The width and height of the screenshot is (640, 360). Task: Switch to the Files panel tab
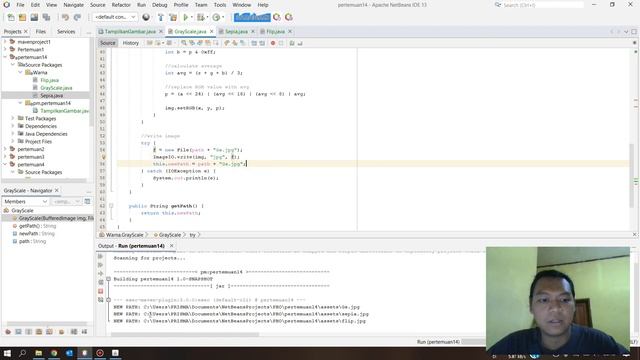tap(41, 31)
